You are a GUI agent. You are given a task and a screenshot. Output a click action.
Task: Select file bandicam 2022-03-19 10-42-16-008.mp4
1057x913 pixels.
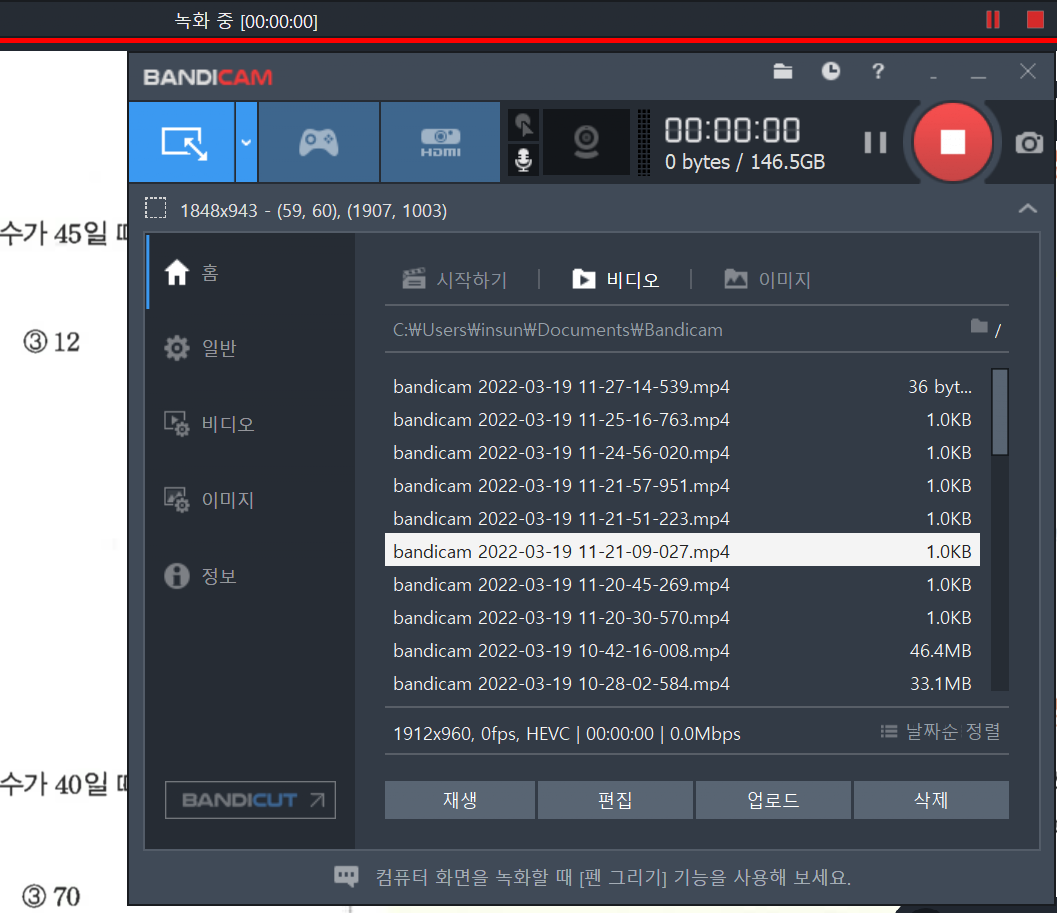pyautogui.click(x=682, y=650)
